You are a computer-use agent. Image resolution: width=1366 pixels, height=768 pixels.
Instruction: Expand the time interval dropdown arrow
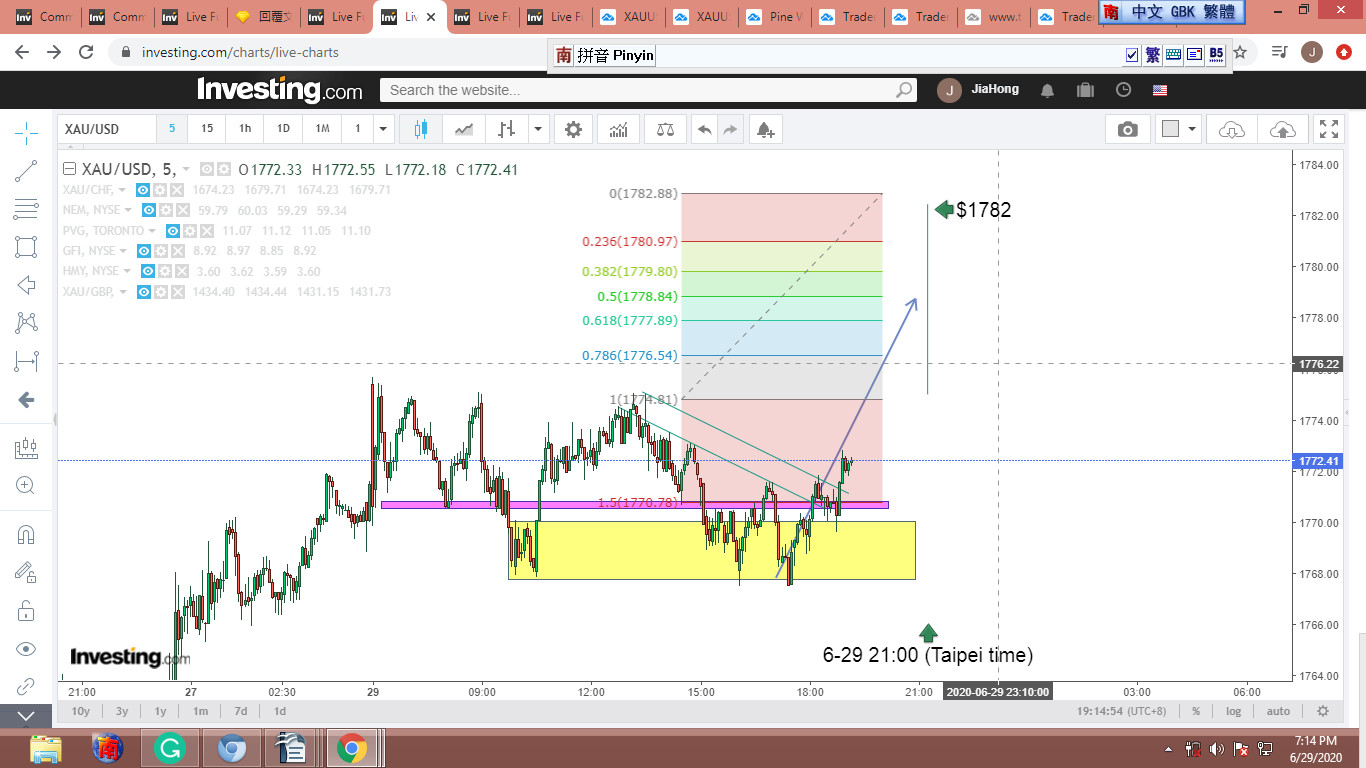[383, 129]
